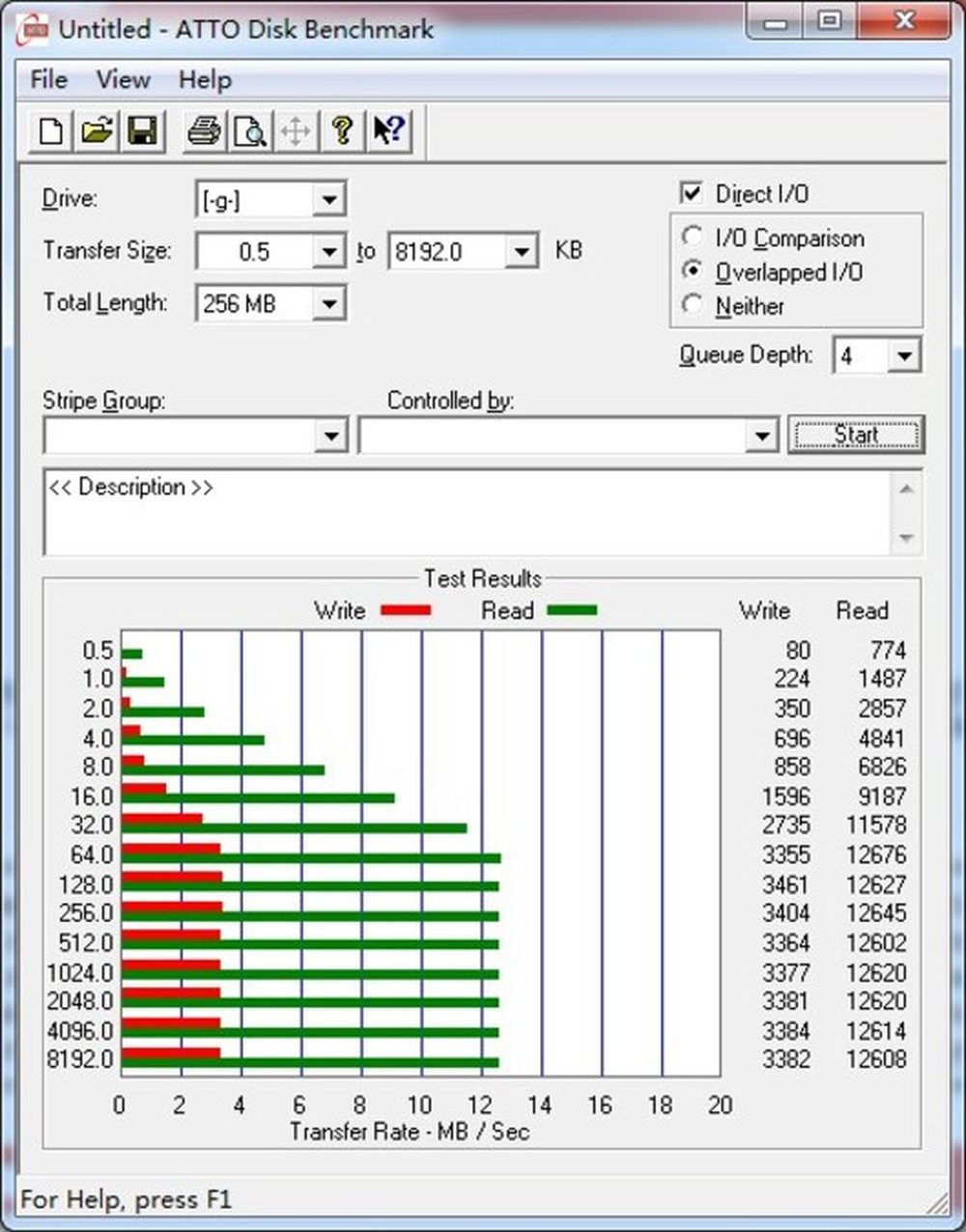Open the Help menu
Screen dimensions: 966x1232
(205, 79)
